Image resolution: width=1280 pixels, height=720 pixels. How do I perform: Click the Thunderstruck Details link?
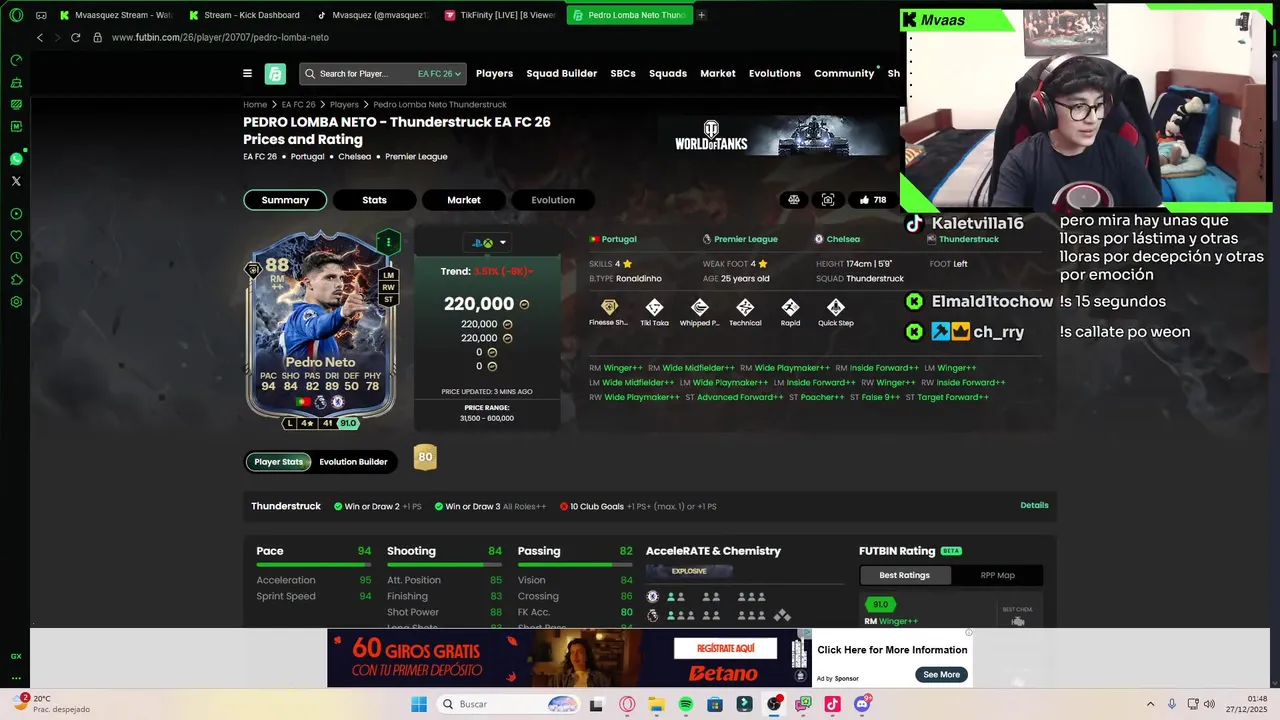pos(1034,505)
